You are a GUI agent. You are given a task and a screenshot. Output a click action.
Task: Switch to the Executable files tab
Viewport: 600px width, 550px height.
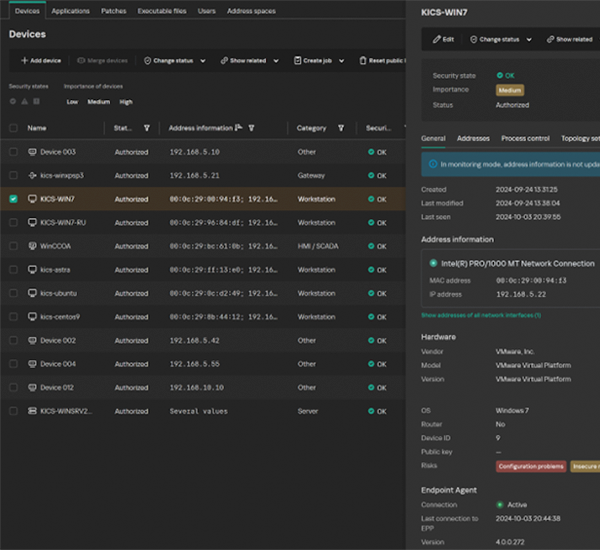pos(162,11)
